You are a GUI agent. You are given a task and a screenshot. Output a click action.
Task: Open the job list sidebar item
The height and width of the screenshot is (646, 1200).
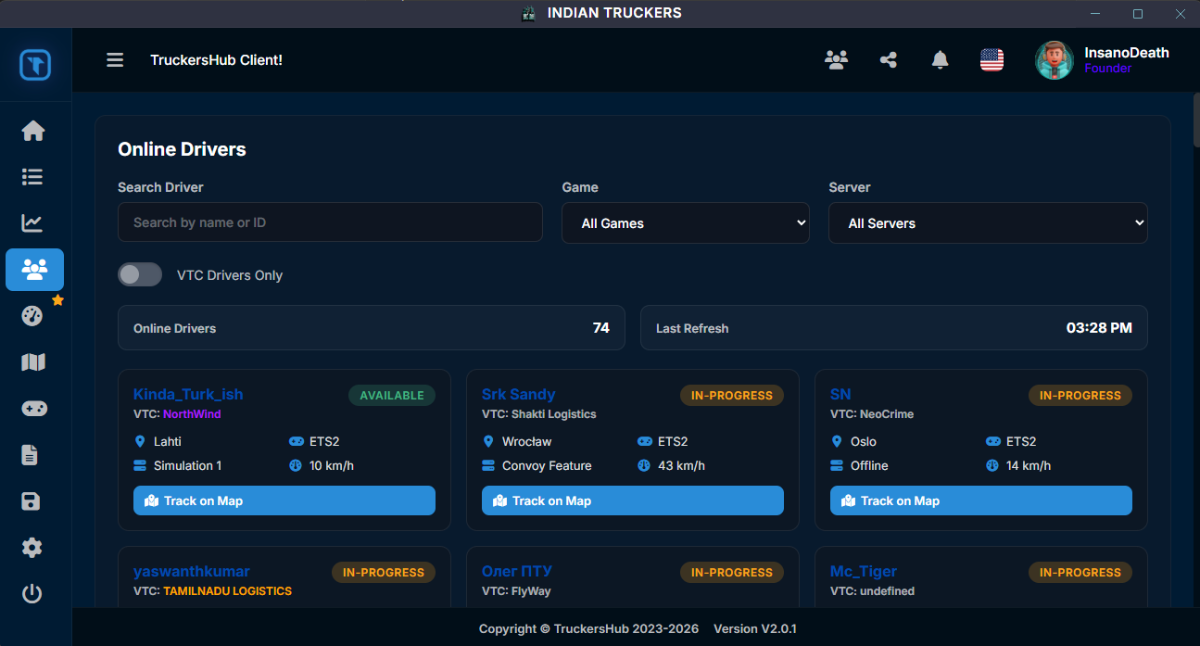(x=33, y=177)
